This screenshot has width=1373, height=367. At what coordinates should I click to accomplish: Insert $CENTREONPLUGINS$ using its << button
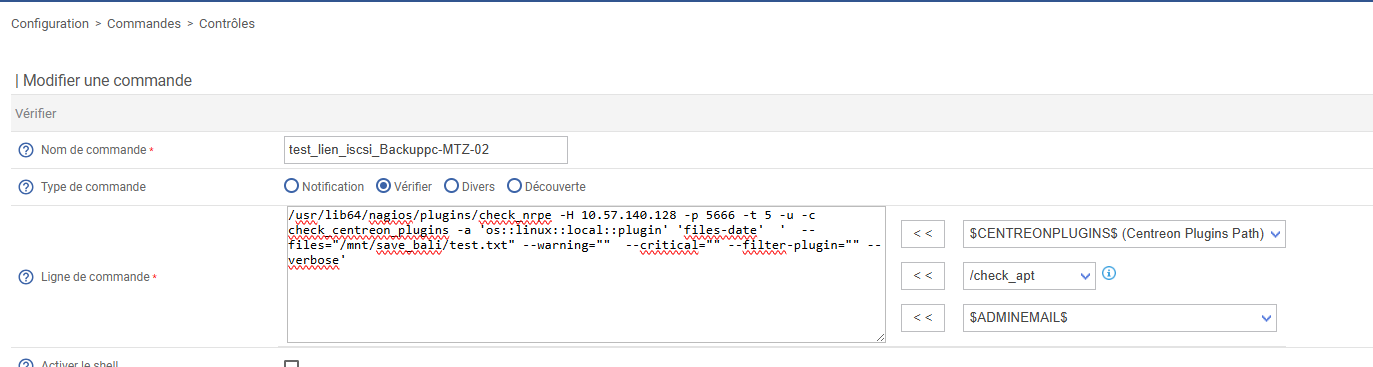pyautogui.click(x=923, y=234)
